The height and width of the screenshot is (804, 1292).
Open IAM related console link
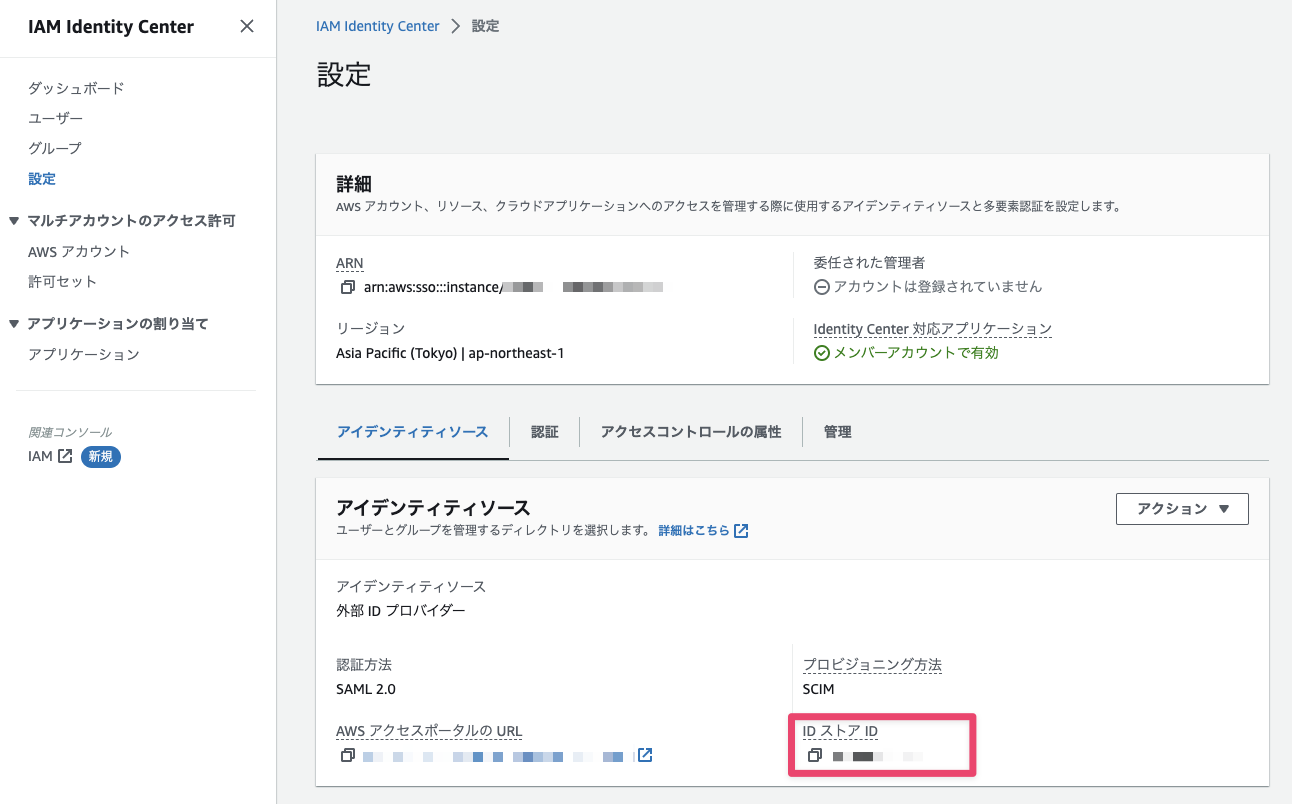click(x=40, y=457)
